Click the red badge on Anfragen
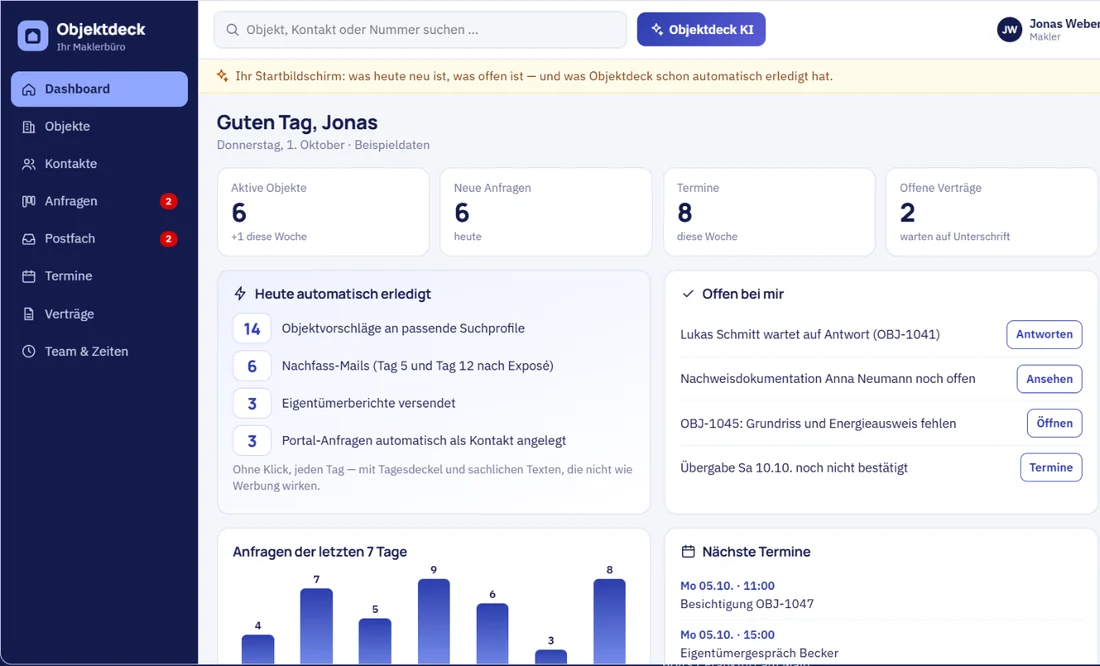1100x666 pixels. click(168, 201)
